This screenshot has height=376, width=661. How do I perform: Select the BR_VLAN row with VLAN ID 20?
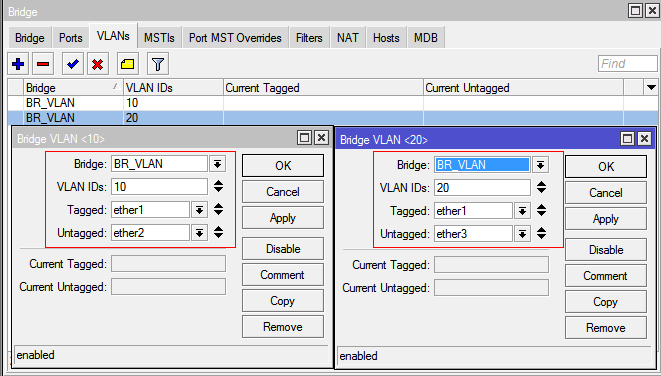332,118
